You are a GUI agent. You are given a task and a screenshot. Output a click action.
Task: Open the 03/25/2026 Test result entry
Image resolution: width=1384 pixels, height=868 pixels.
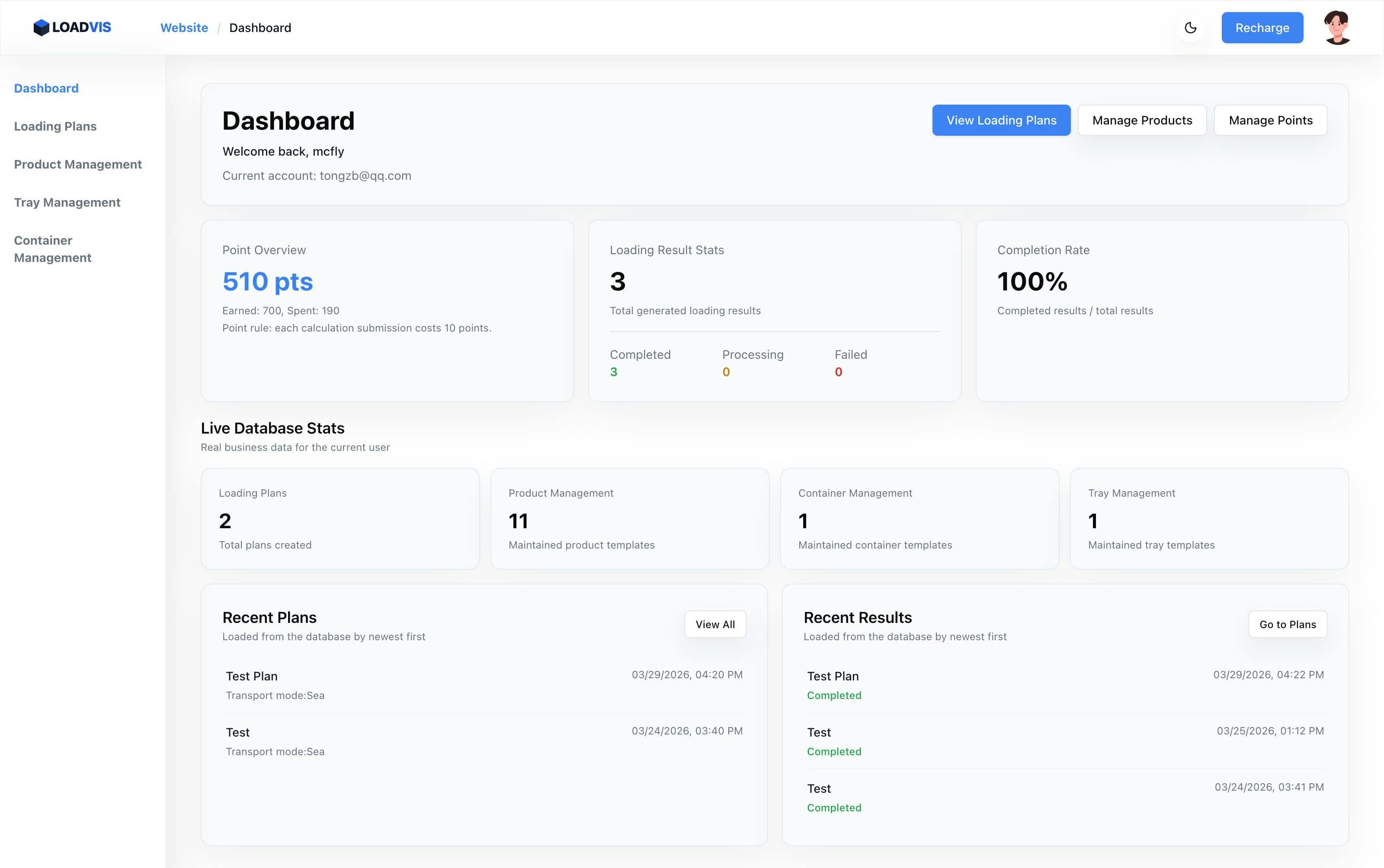[819, 733]
